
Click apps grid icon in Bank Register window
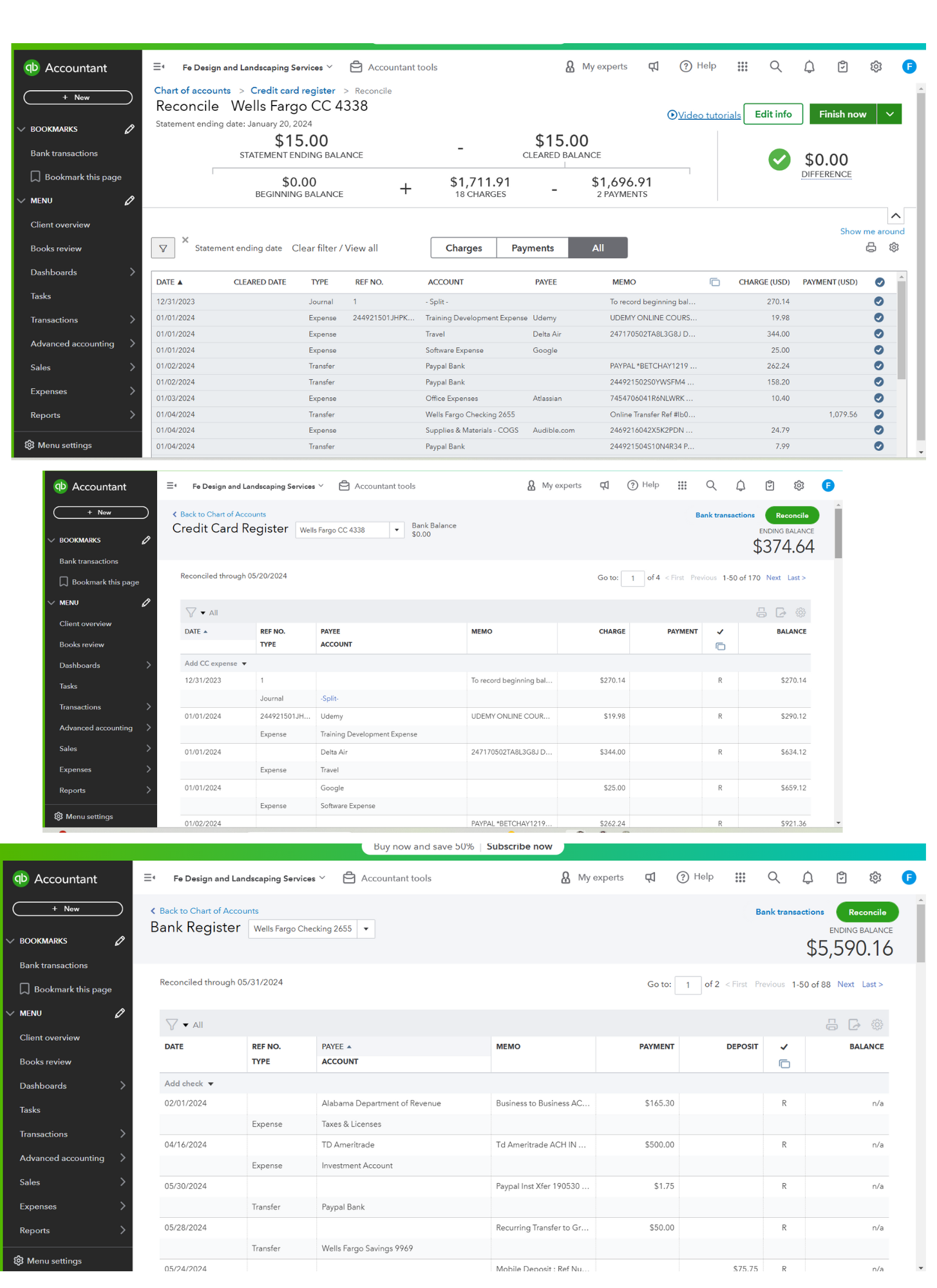(x=741, y=877)
